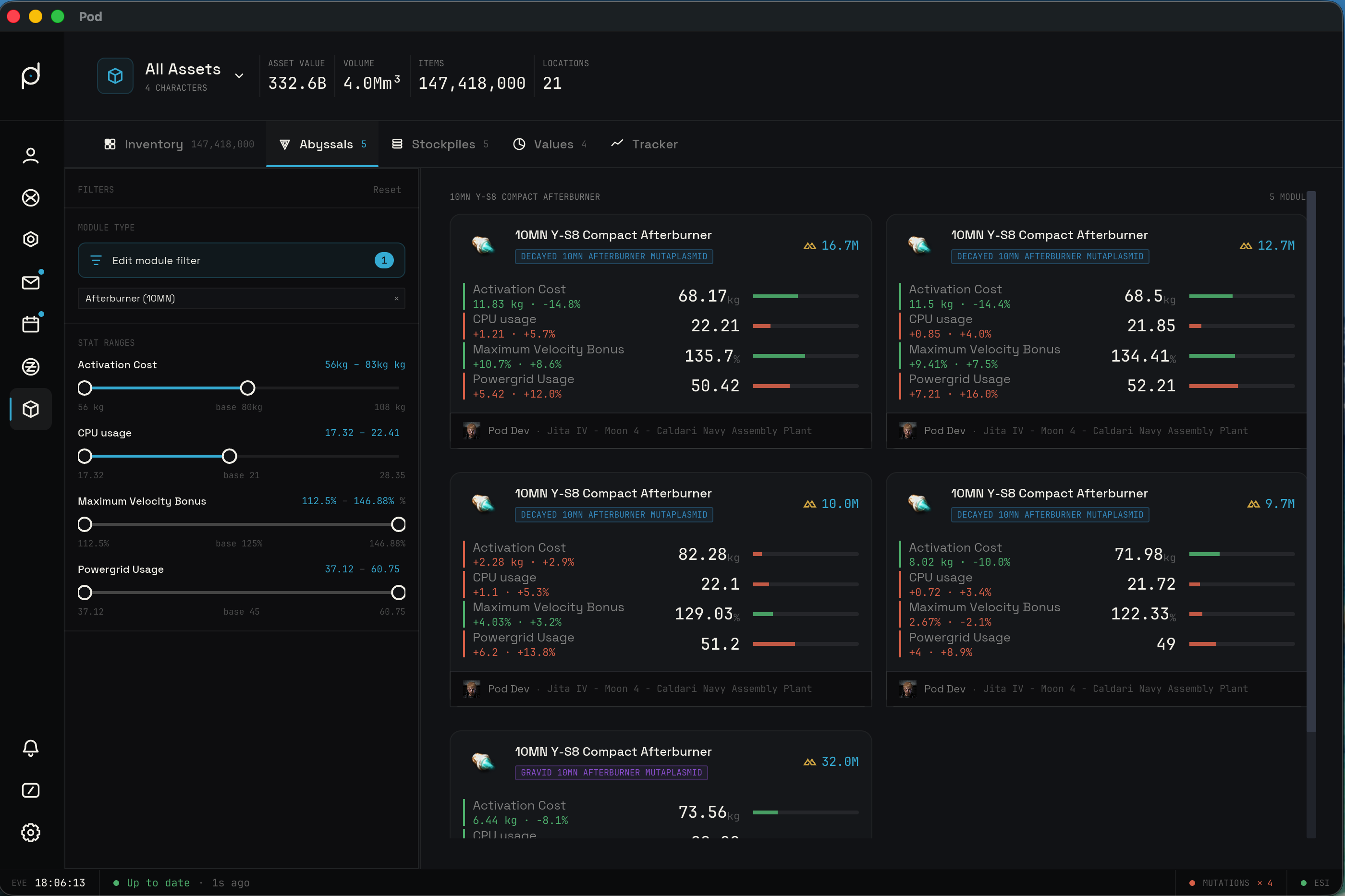
Task: Select the hexagon sidebar icon
Action: (31, 240)
